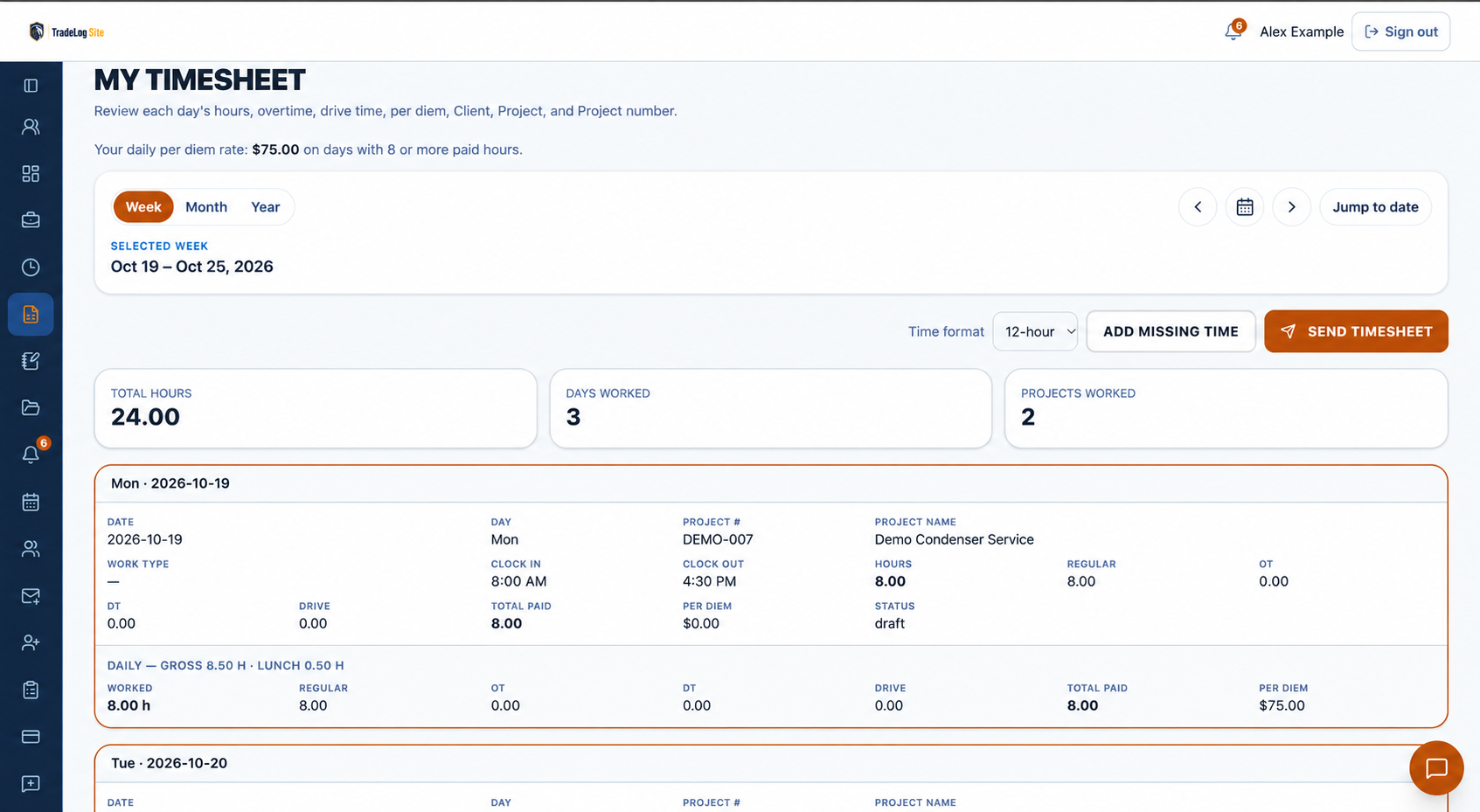Screen dimensions: 1480x812
Task: Switch to the Year view tab
Action: click(x=266, y=207)
